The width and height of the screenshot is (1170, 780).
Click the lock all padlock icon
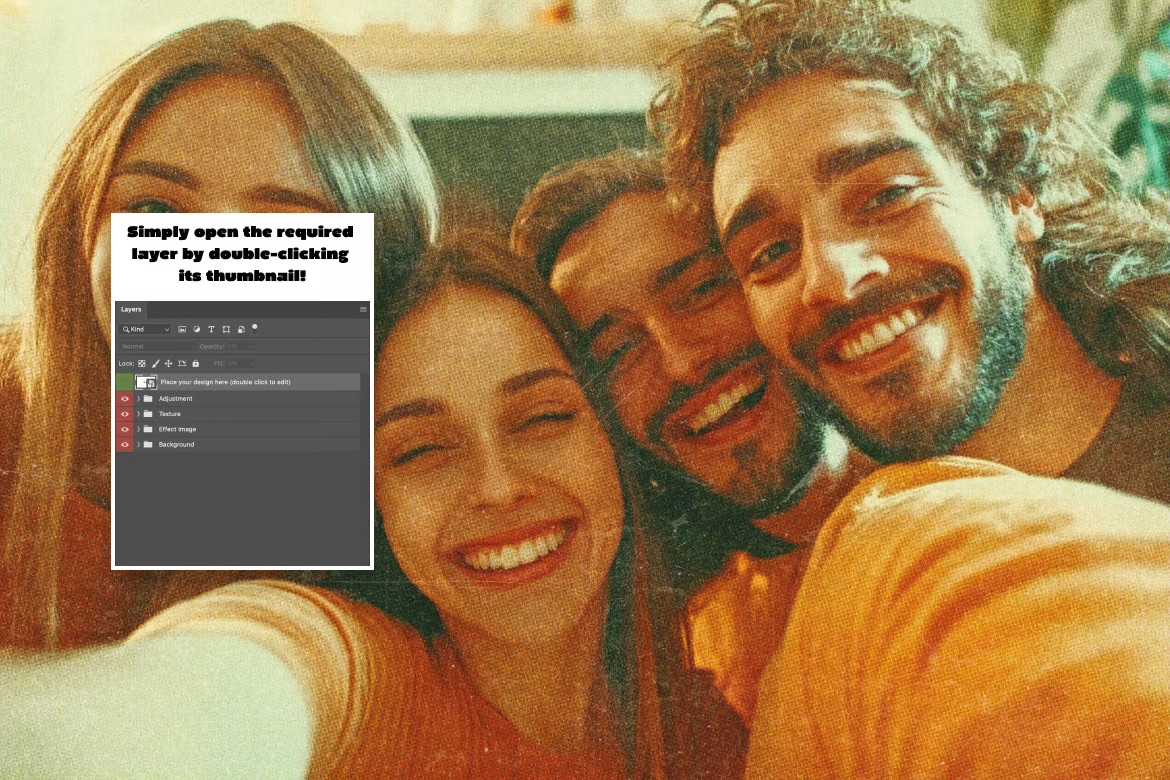196,363
